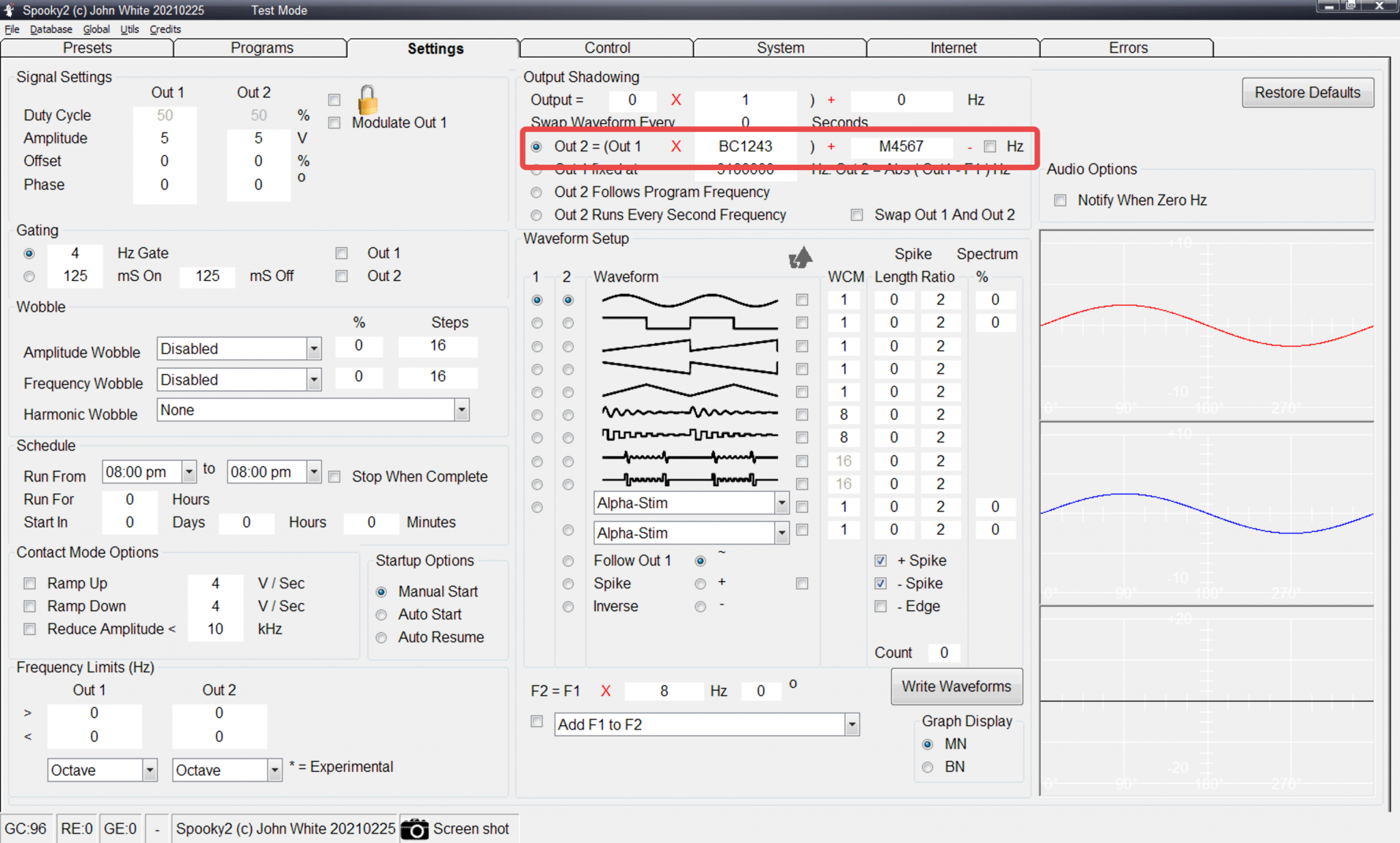Open the Database menu
1400x843 pixels.
point(51,29)
